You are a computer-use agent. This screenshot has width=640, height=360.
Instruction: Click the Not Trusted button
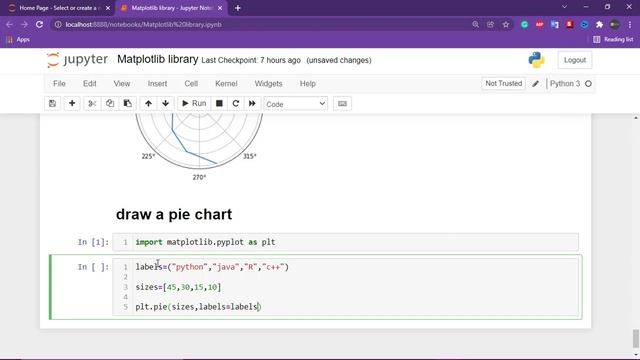pos(503,84)
